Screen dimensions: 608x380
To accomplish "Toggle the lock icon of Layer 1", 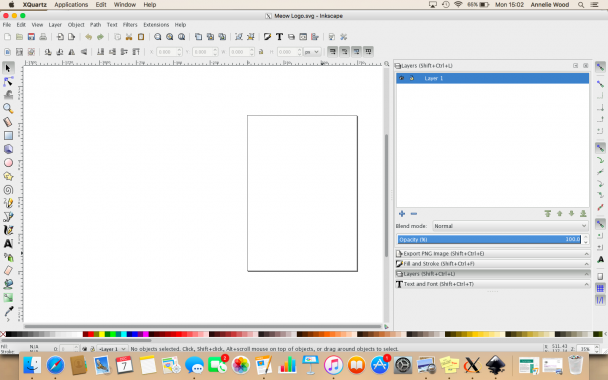I will [412, 78].
